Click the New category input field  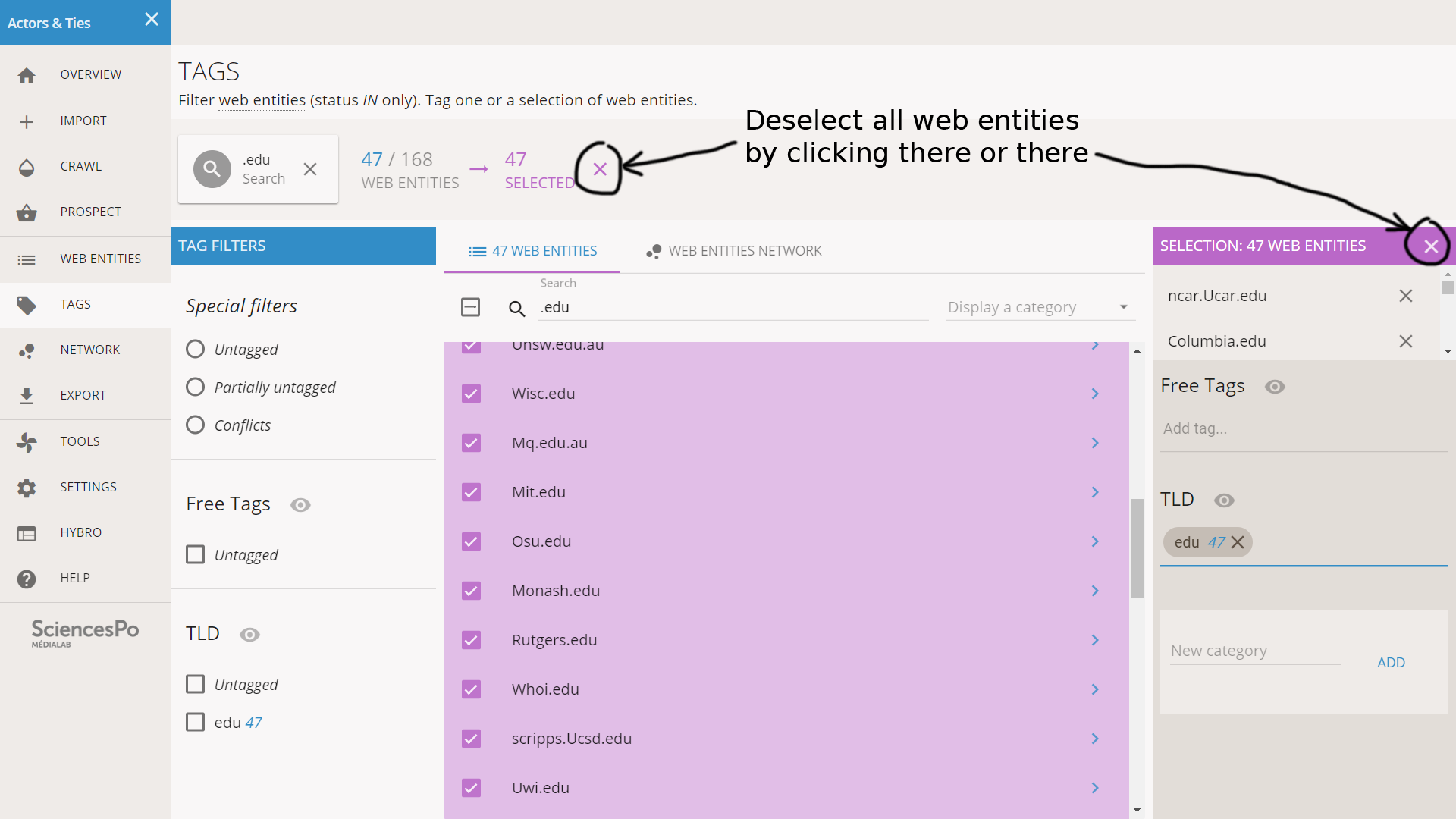coord(1256,651)
